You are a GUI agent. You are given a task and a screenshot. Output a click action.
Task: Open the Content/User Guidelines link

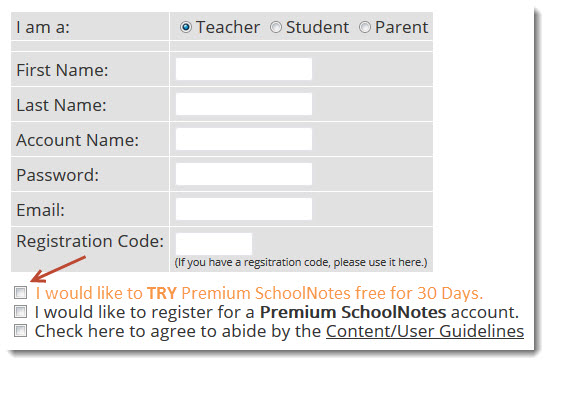tap(425, 331)
